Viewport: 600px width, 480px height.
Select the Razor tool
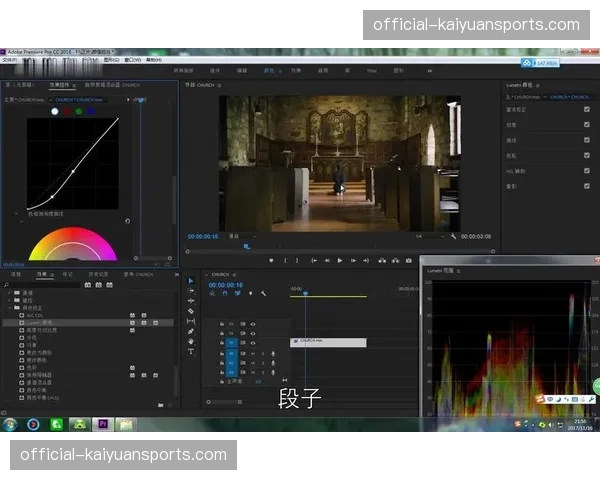[191, 311]
